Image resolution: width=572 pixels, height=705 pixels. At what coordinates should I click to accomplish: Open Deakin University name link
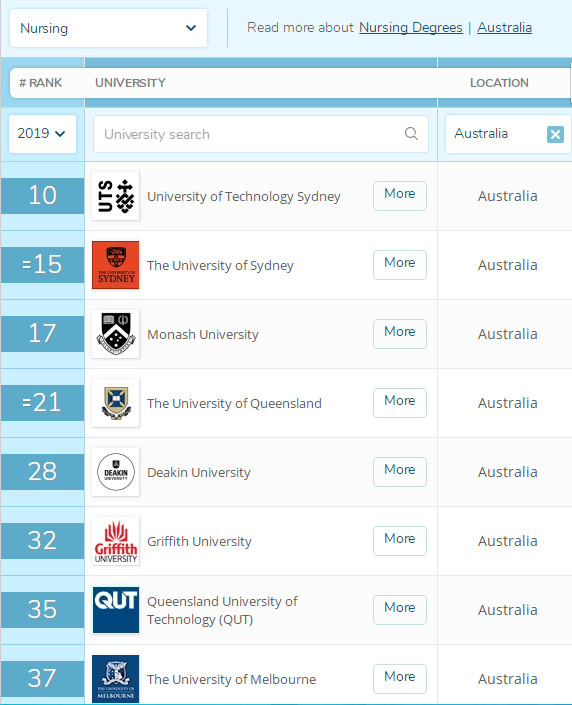pyautogui.click(x=199, y=472)
